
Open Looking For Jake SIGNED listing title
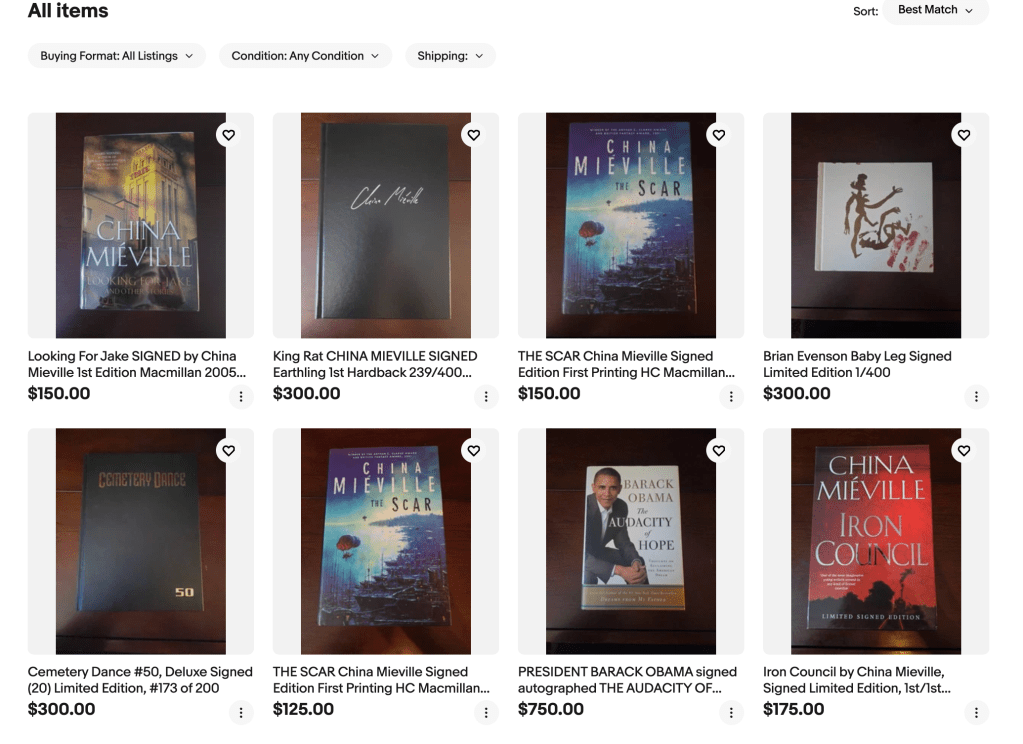point(137,364)
